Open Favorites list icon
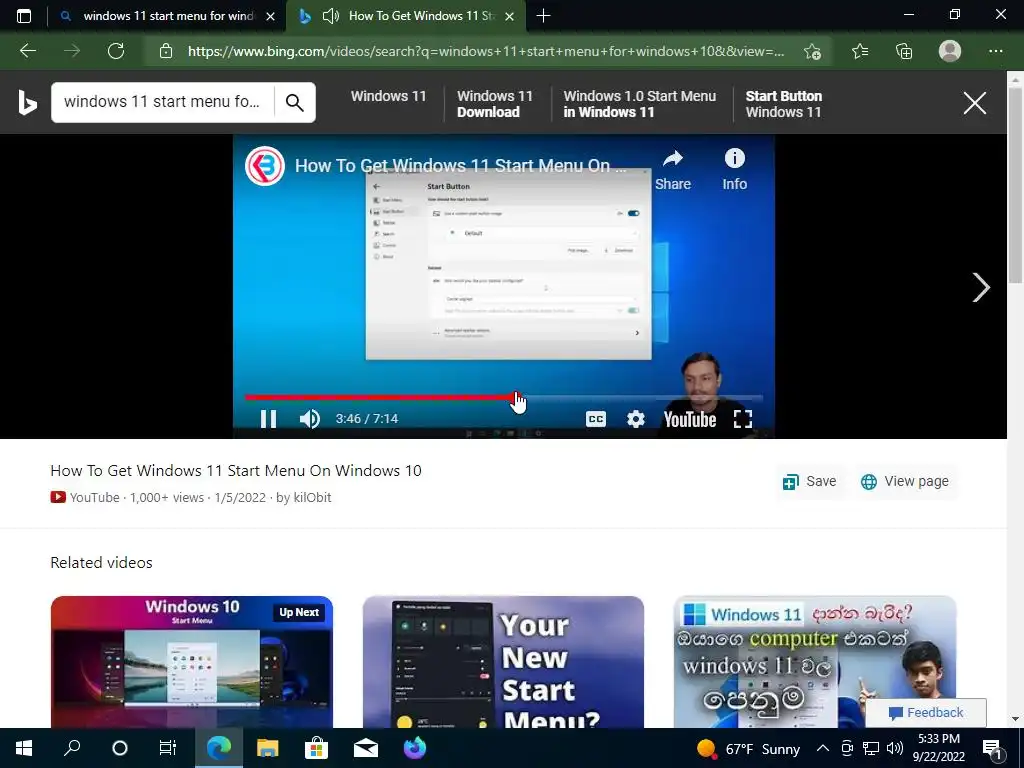 coord(860,51)
